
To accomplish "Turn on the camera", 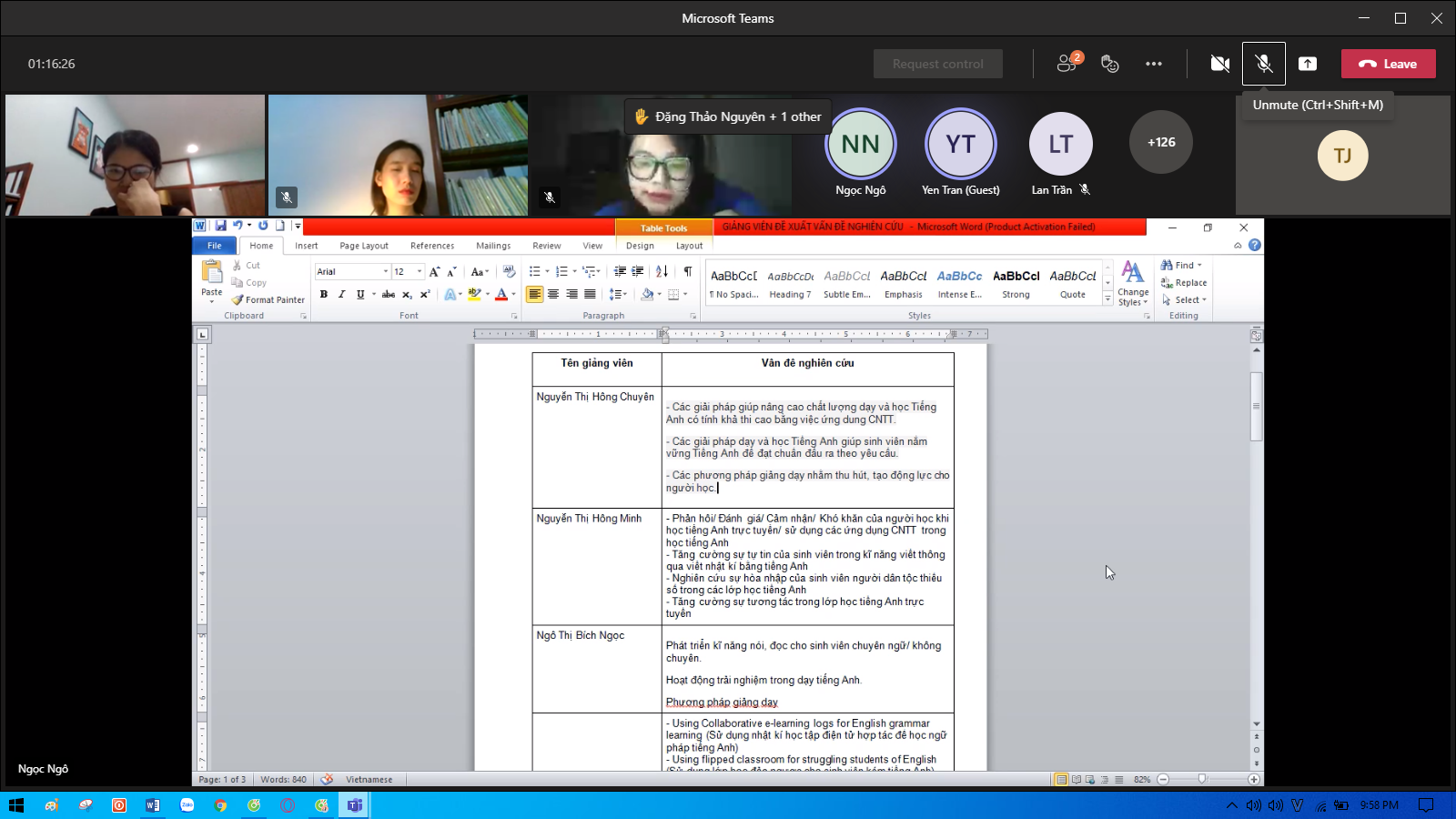I will point(1220,64).
